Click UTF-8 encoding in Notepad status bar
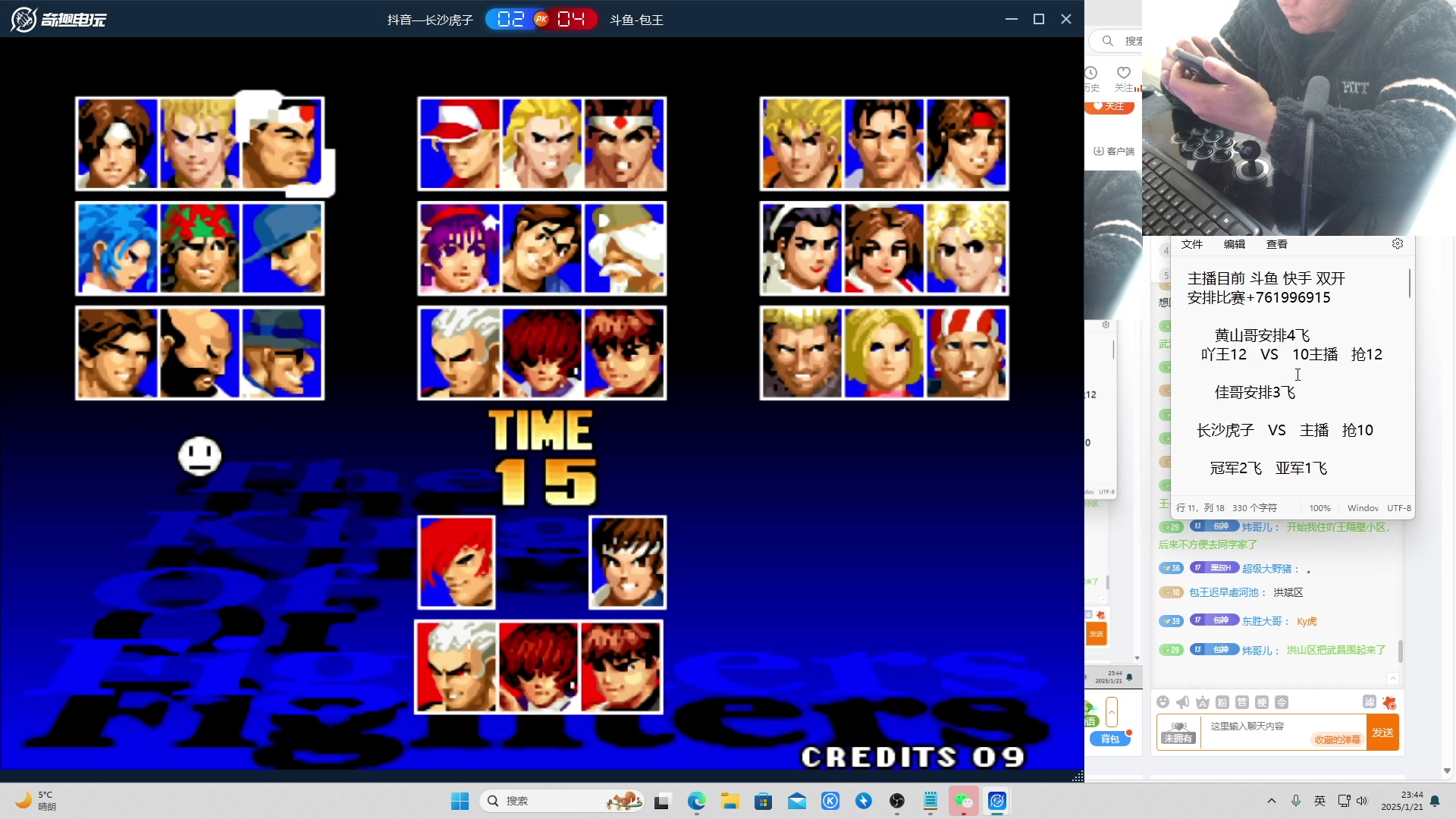 (x=1399, y=508)
